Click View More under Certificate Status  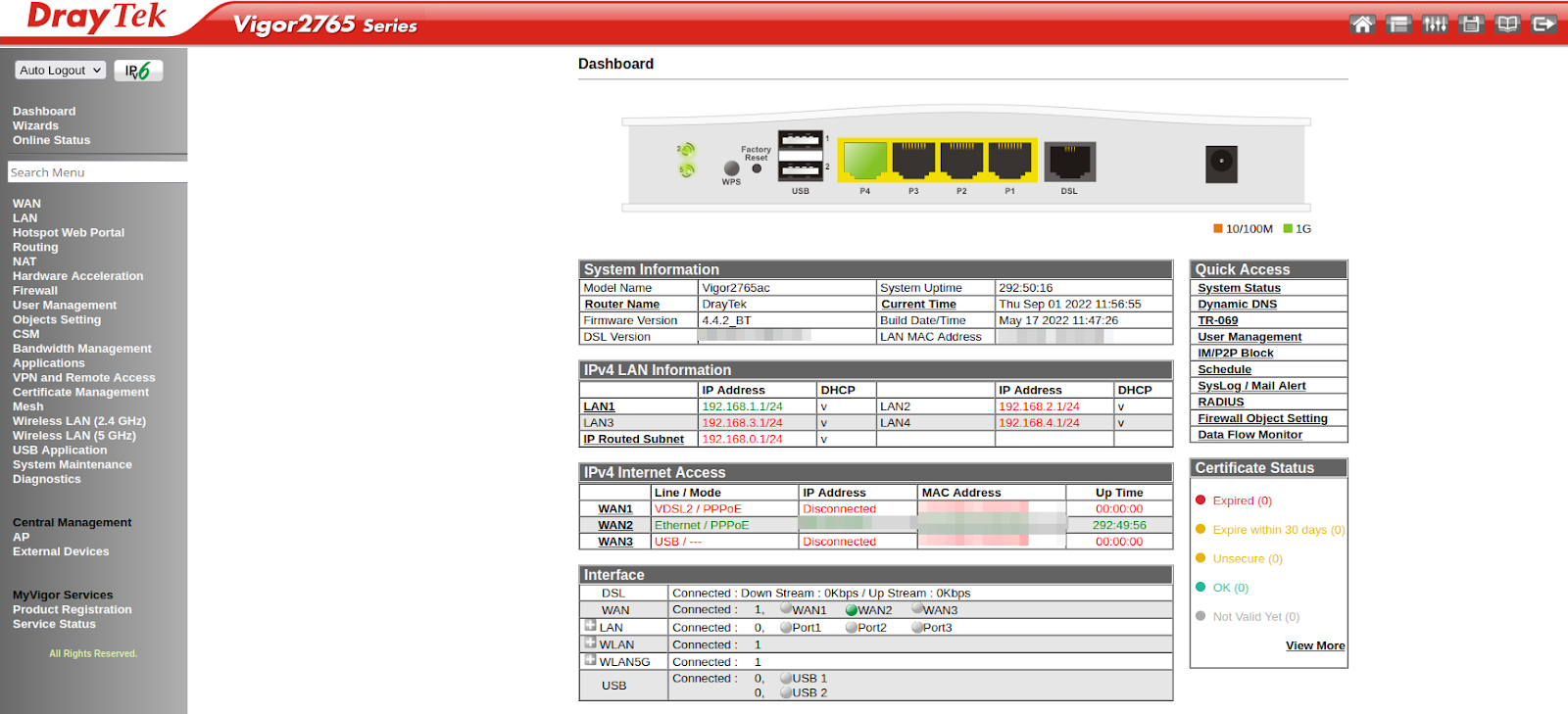pyautogui.click(x=1314, y=646)
